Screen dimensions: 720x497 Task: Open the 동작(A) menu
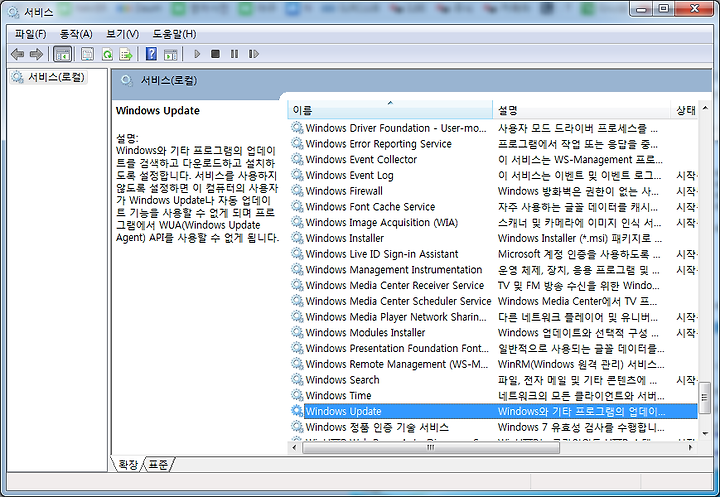[x=76, y=34]
